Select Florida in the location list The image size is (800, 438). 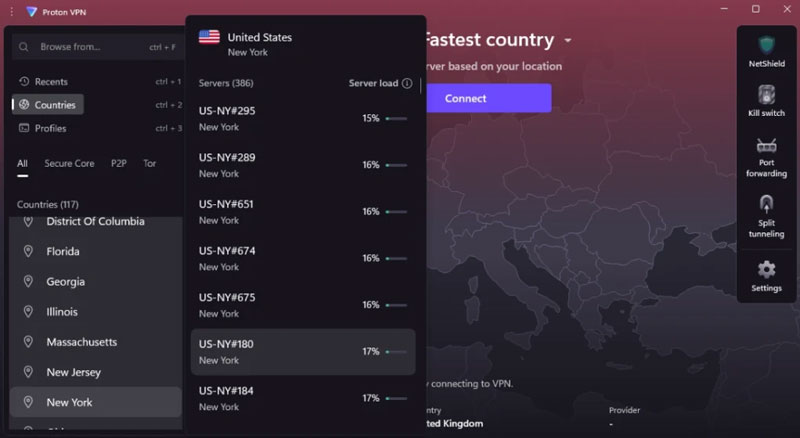tap(63, 252)
